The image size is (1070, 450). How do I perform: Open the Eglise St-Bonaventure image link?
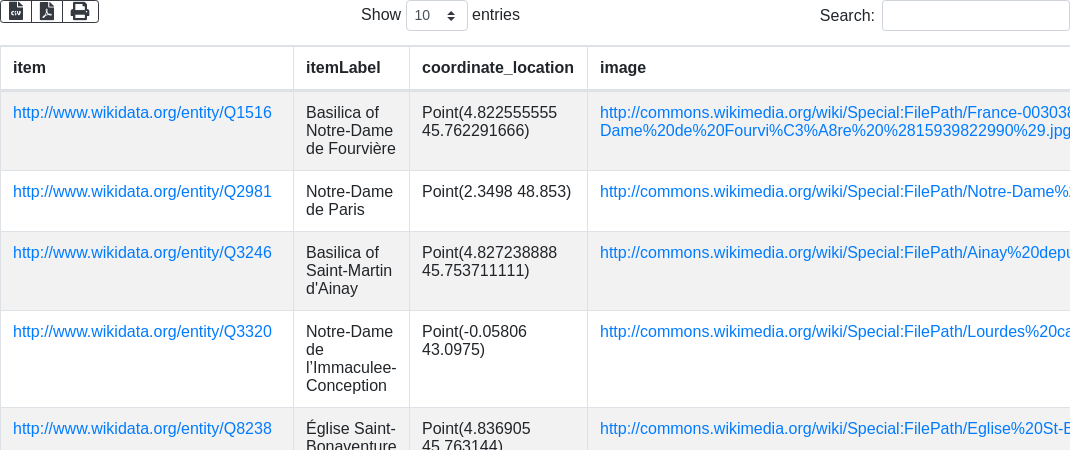(x=834, y=429)
